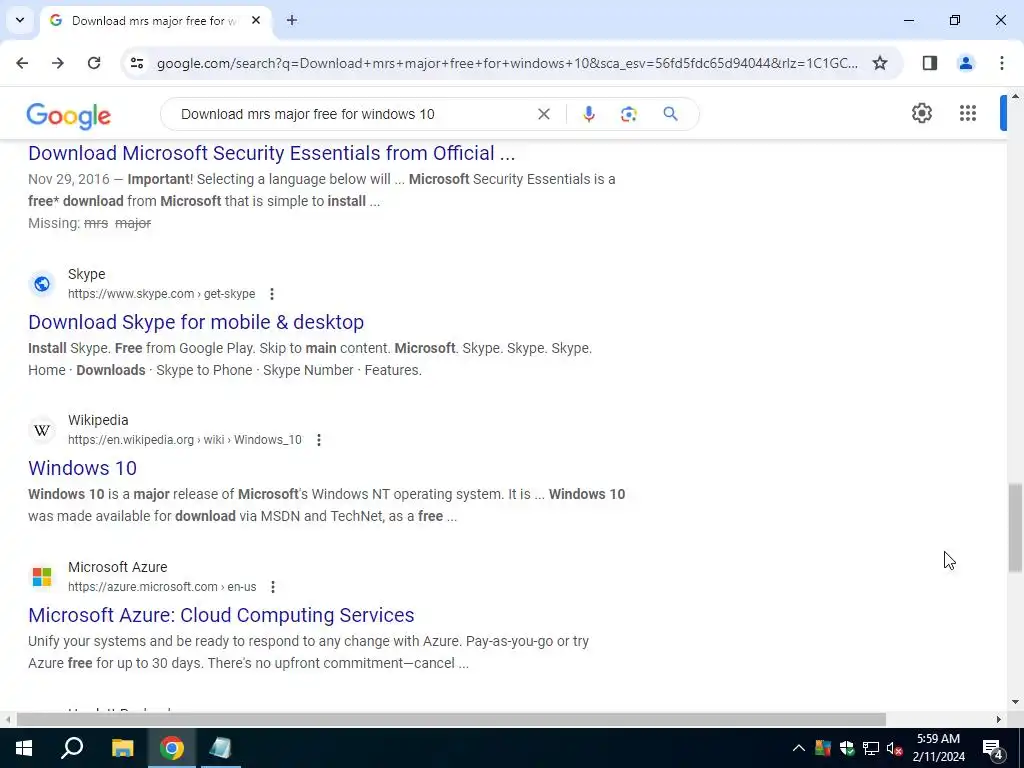Close the Google search tab
The width and height of the screenshot is (1024, 768).
256,20
